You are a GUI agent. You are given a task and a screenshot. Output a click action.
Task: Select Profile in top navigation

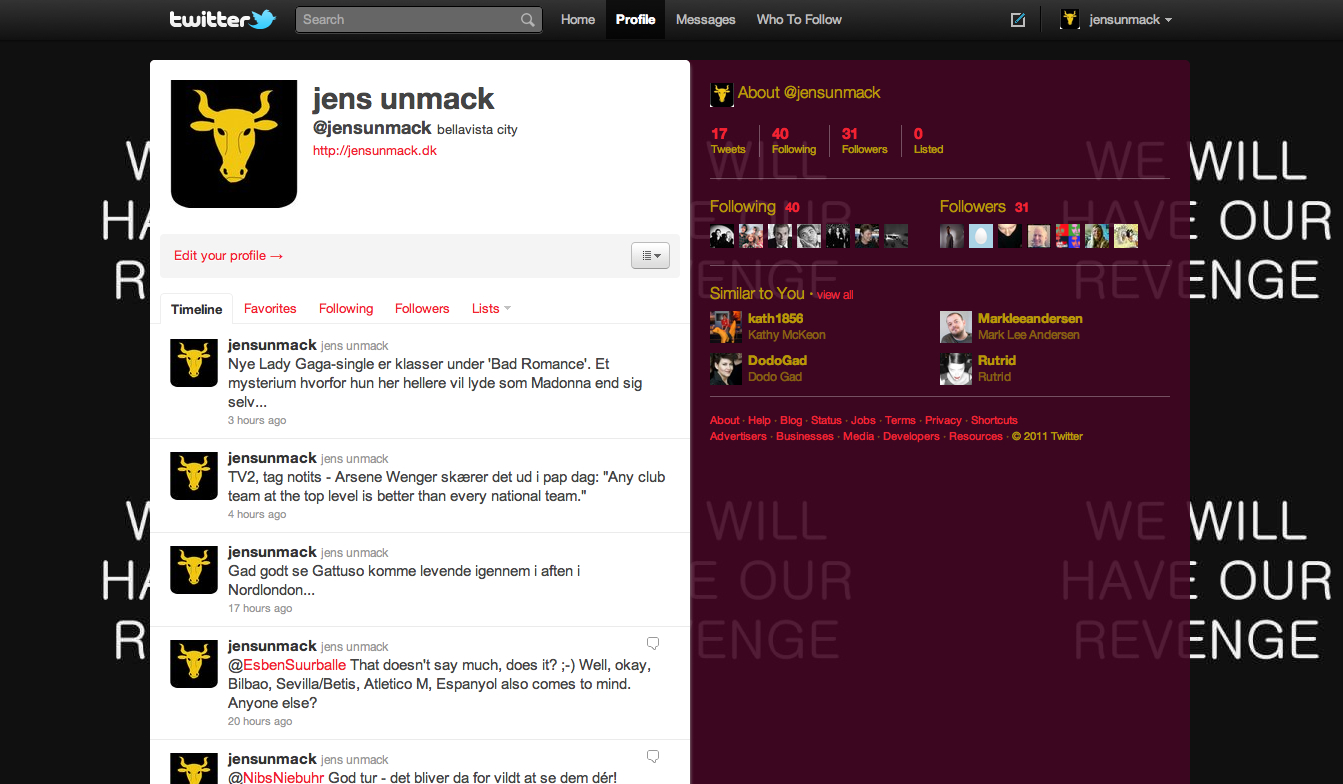point(636,20)
